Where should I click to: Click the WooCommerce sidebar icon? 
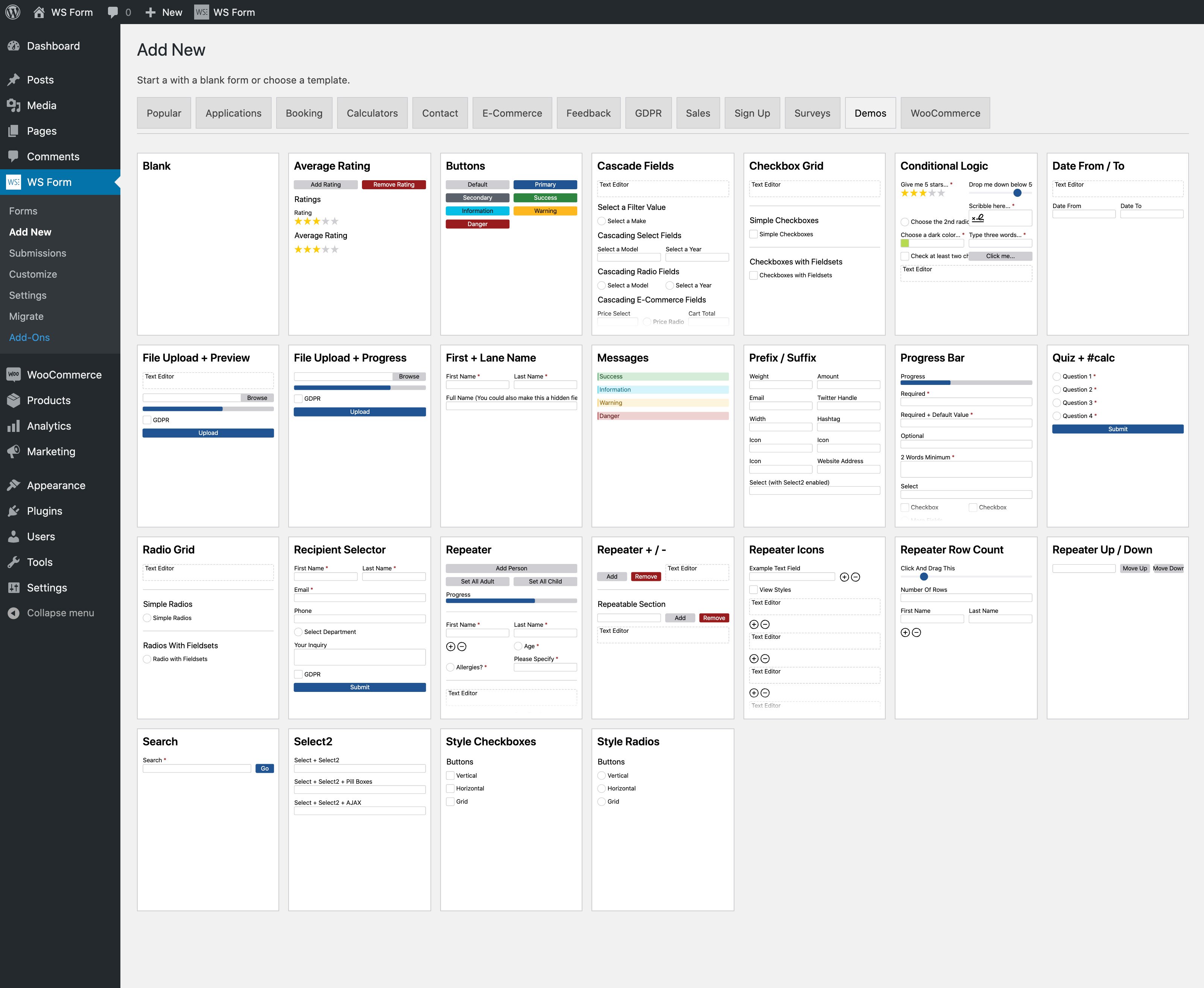[14, 374]
